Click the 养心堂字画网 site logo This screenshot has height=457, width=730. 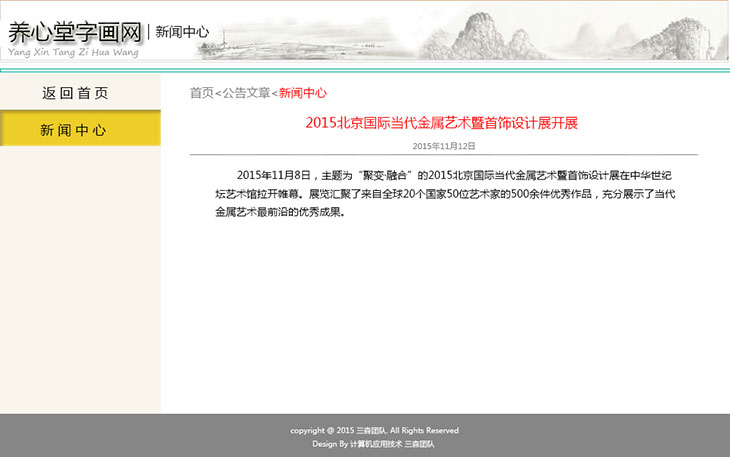pos(74,30)
